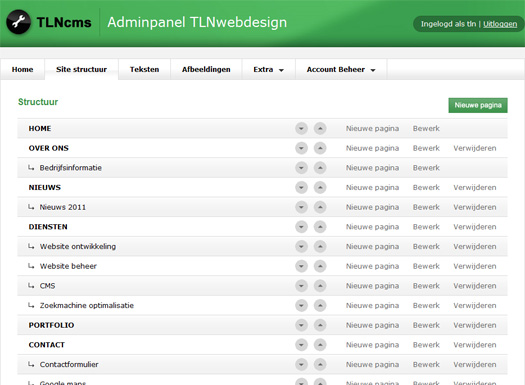Viewport: 525px width, 385px height.
Task: Delete NIEUWS page via Verwijderen
Action: [474, 187]
